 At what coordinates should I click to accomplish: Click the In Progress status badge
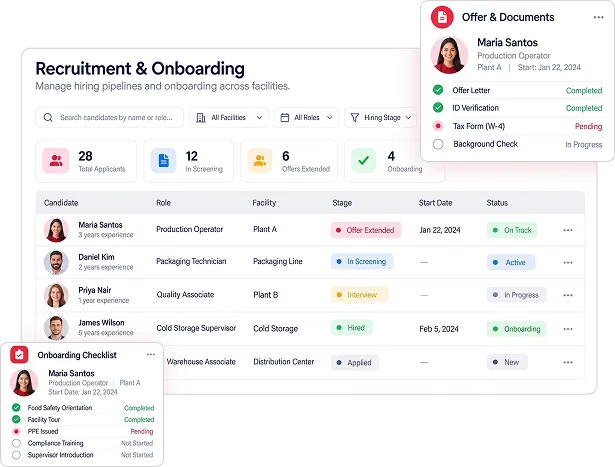tap(517, 295)
